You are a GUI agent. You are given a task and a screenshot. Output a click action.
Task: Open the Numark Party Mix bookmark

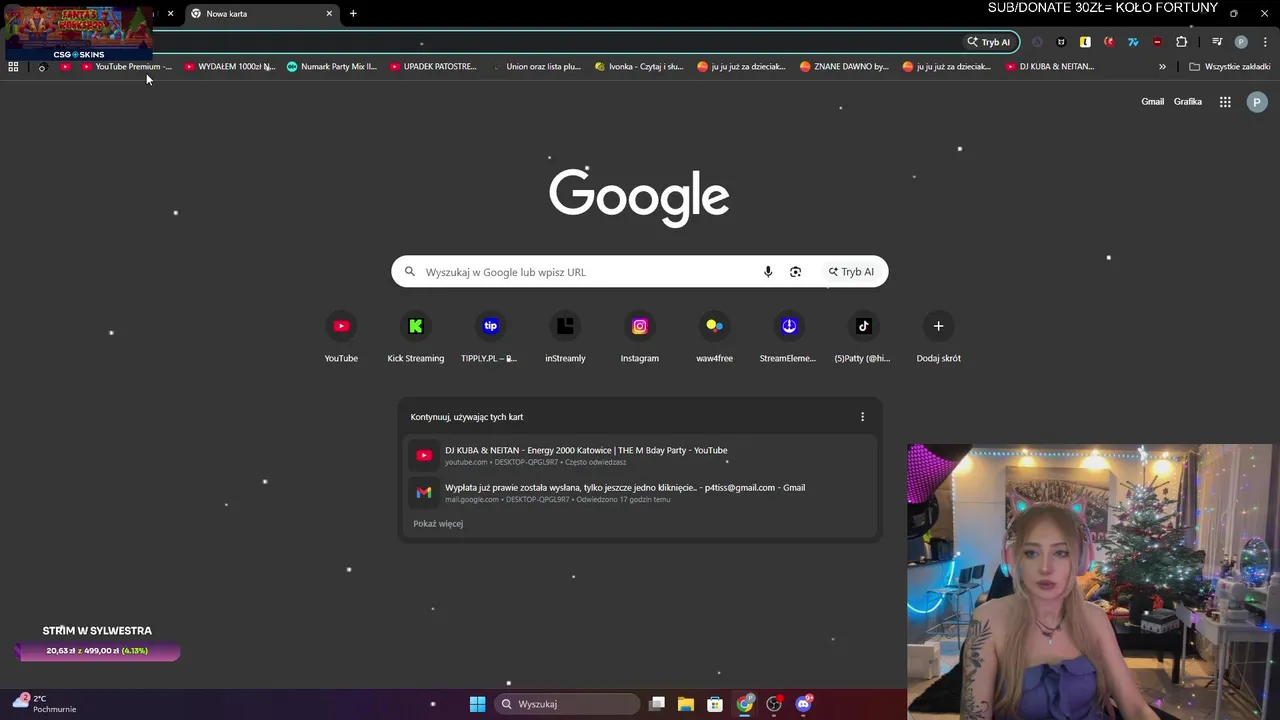tap(332, 67)
